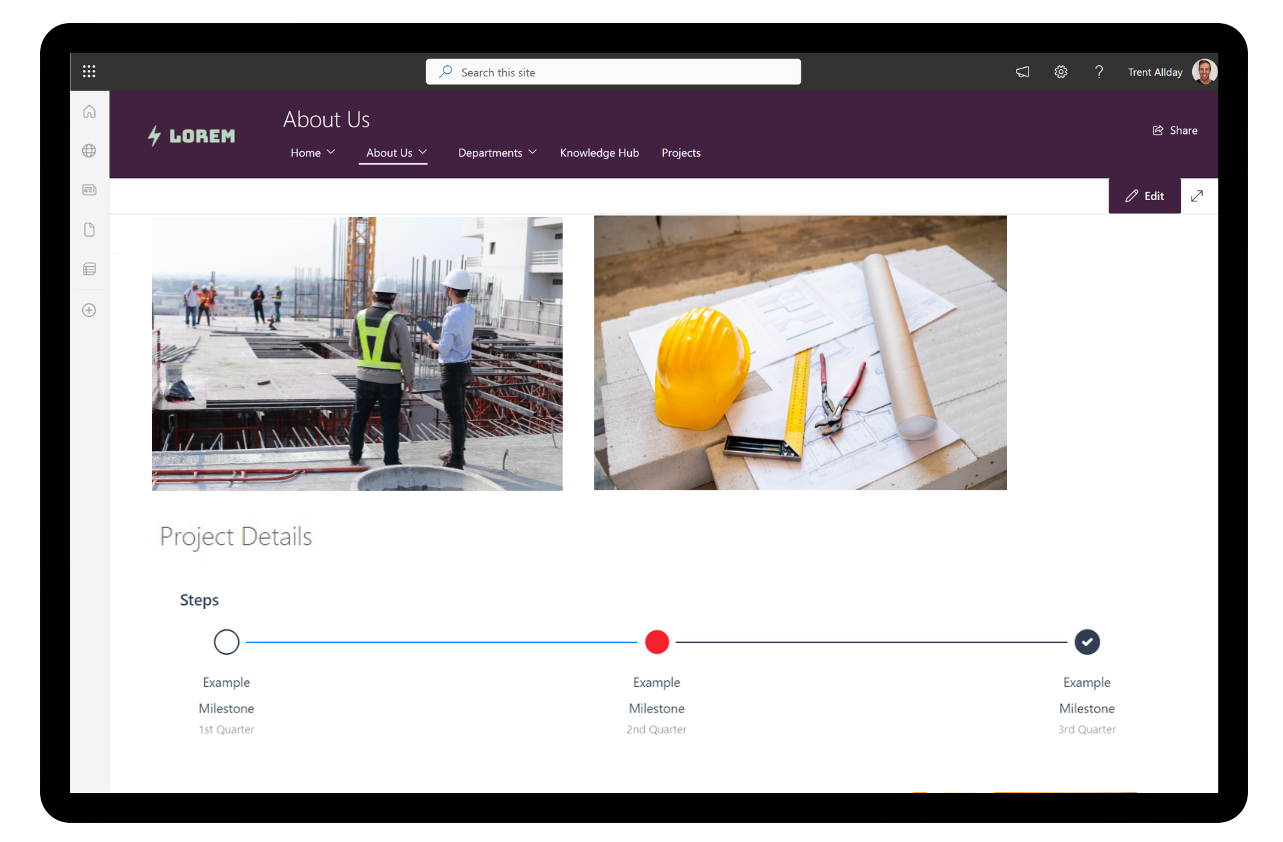Switch to the Projects nav item

(681, 152)
